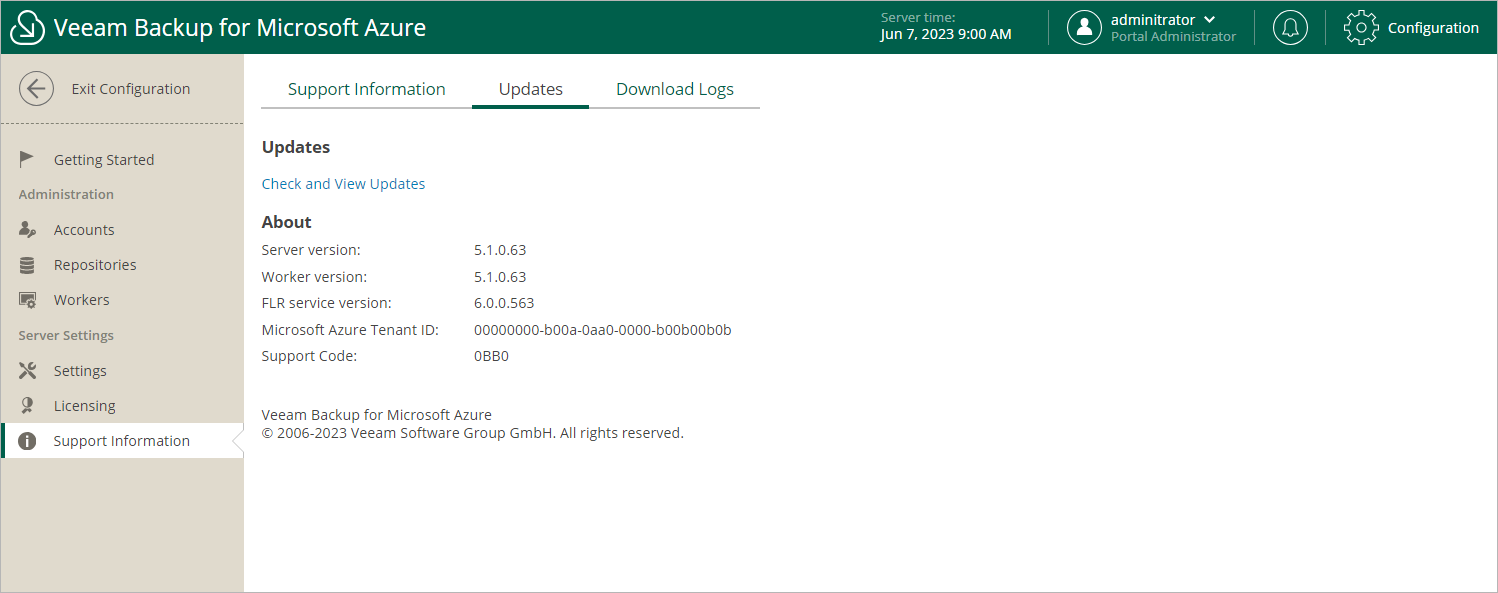Click the Support Code value 0BB0

[x=492, y=356]
